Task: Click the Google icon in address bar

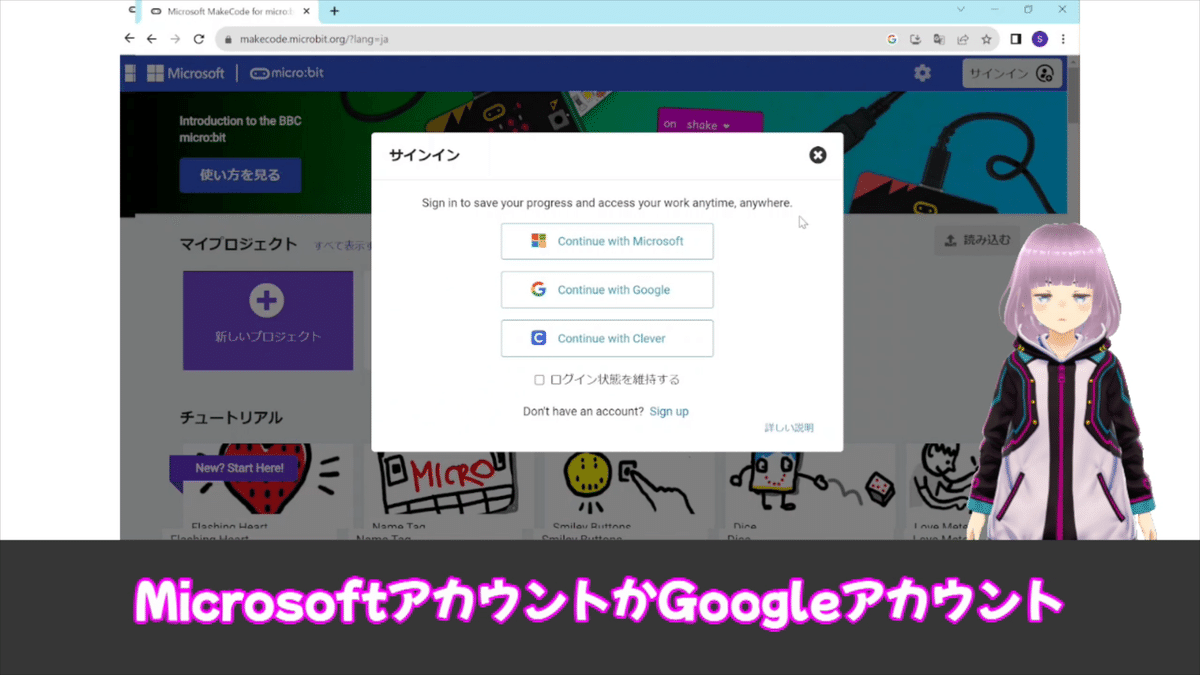Action: pos(892,39)
